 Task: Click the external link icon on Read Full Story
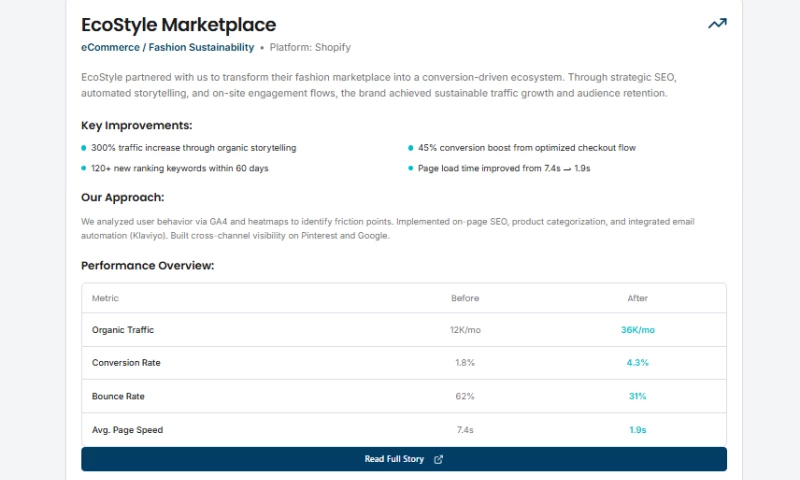click(x=438, y=459)
